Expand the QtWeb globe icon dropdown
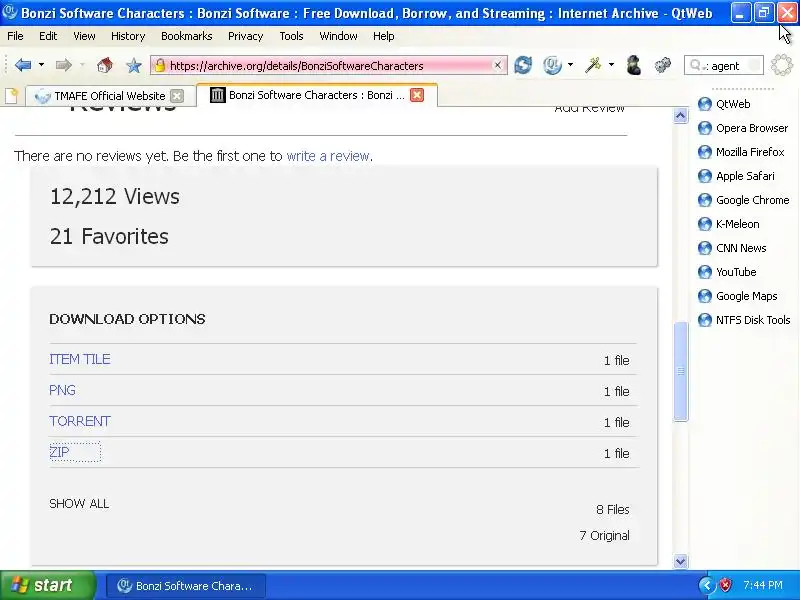800x600 pixels. click(x=570, y=65)
